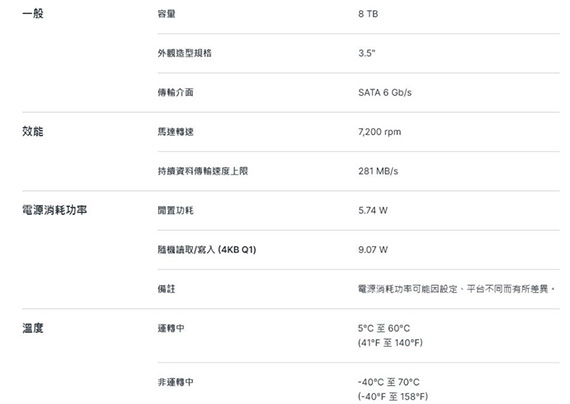Screen dimensions: 570x404
Task: Click the 傳輸介面 label
Action: coord(176,92)
